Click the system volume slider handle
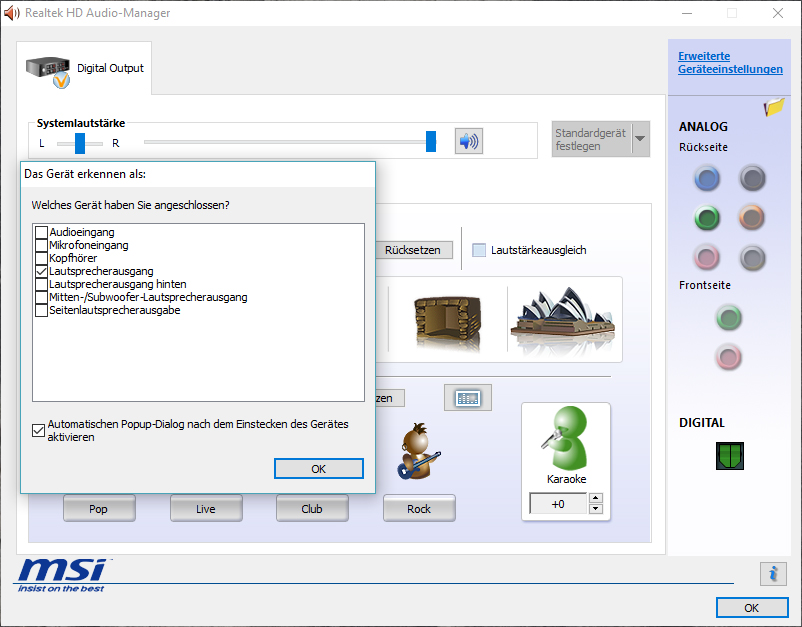802x627 pixels. pos(431,141)
